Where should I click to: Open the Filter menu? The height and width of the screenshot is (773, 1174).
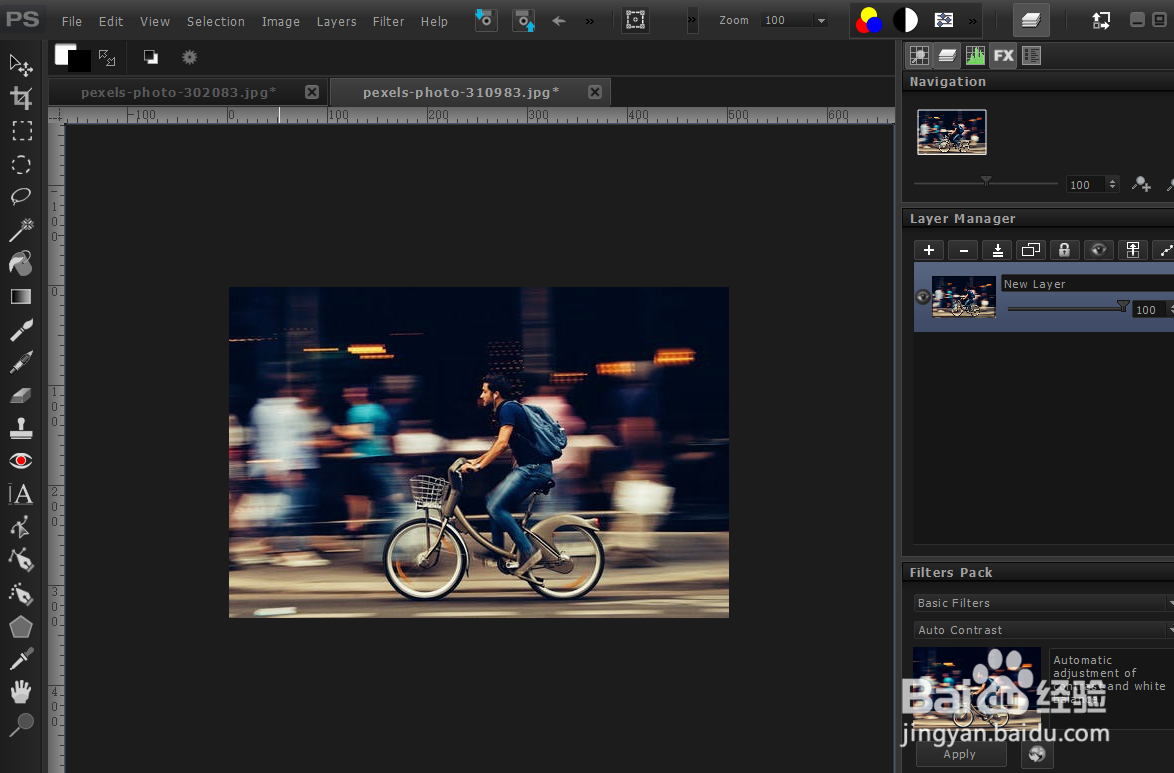coord(389,22)
